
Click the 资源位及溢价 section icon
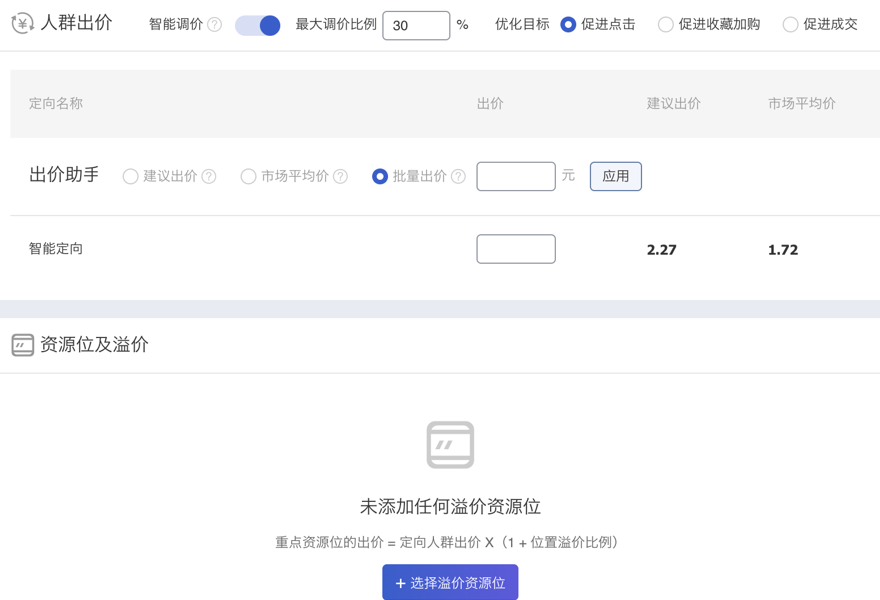click(x=22, y=345)
